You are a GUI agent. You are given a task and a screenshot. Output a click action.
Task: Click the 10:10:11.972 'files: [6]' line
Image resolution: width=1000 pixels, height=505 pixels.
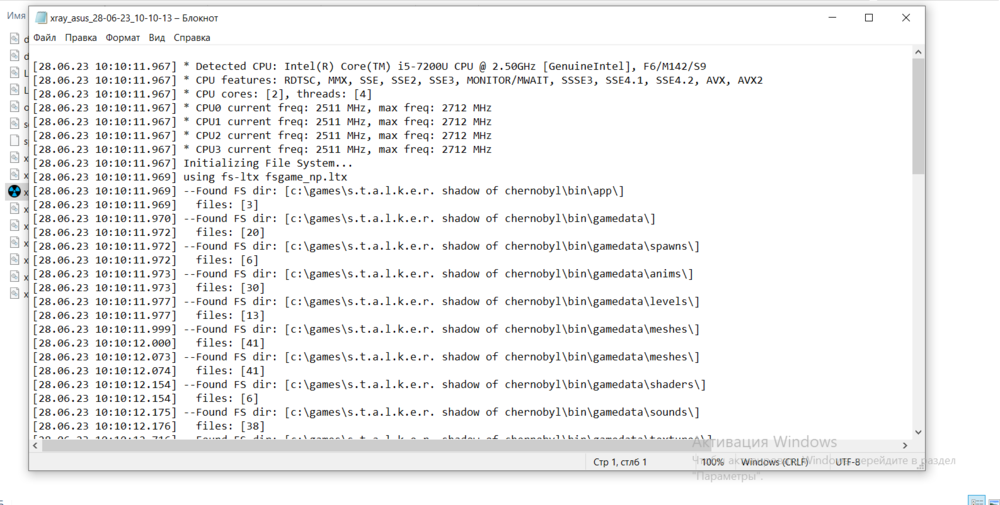[145, 260]
